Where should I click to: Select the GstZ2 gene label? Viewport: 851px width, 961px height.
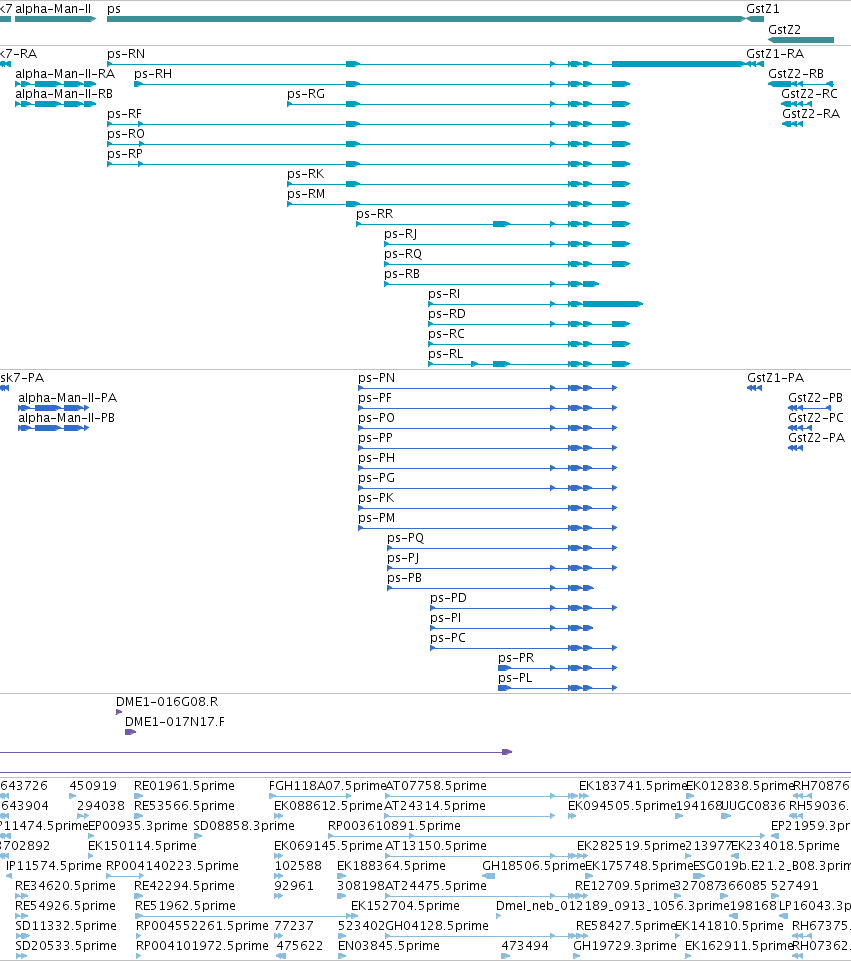(784, 29)
